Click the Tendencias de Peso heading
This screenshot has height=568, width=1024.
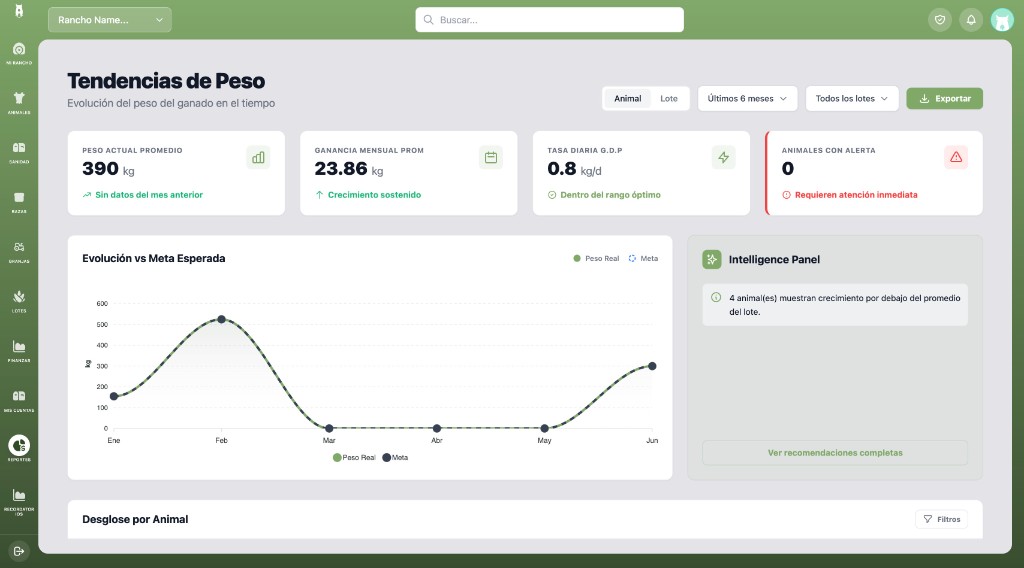click(166, 81)
